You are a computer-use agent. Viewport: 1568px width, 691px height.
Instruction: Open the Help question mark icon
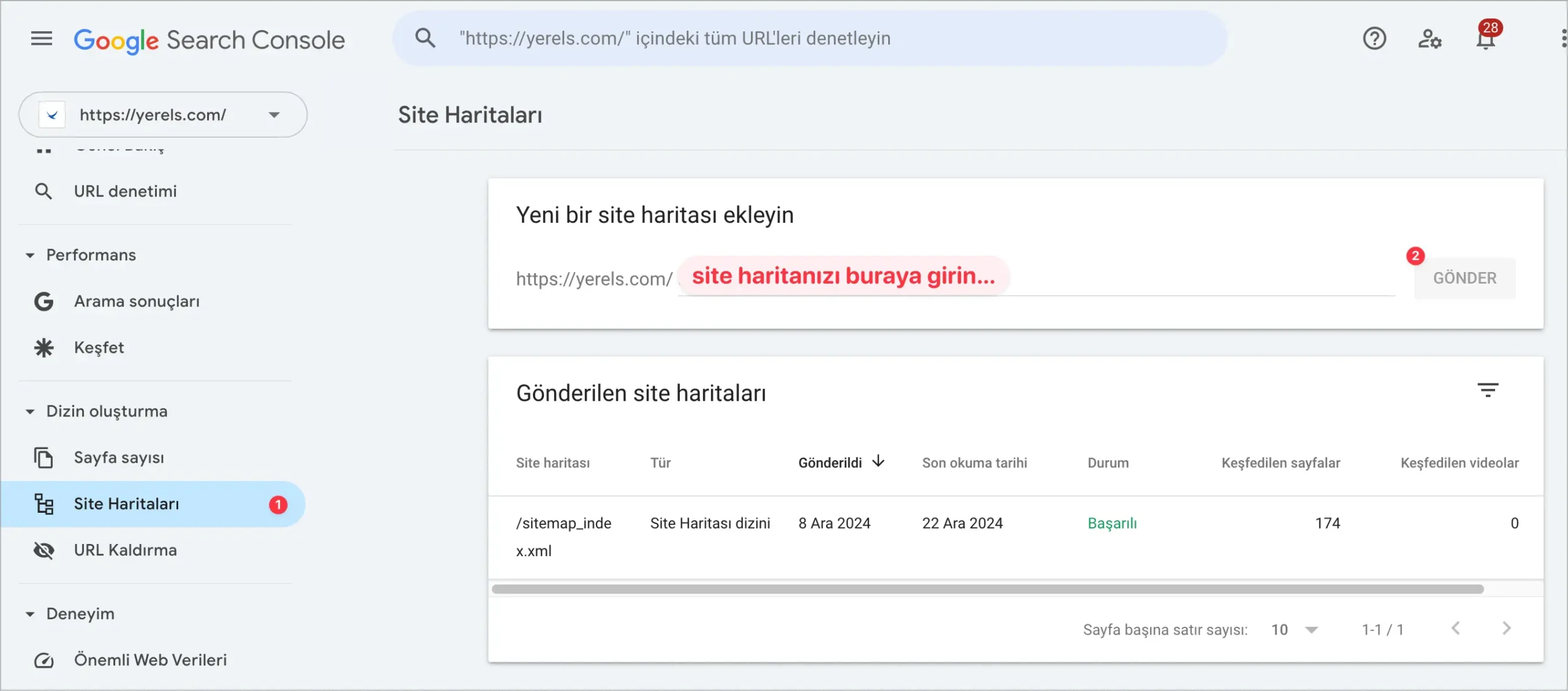coord(1374,39)
